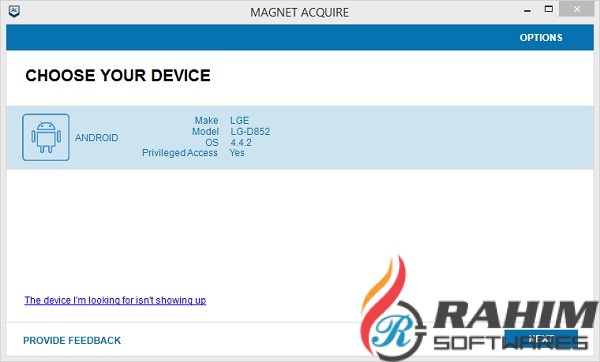
Task: Select the Android device icon
Action: coord(46,137)
